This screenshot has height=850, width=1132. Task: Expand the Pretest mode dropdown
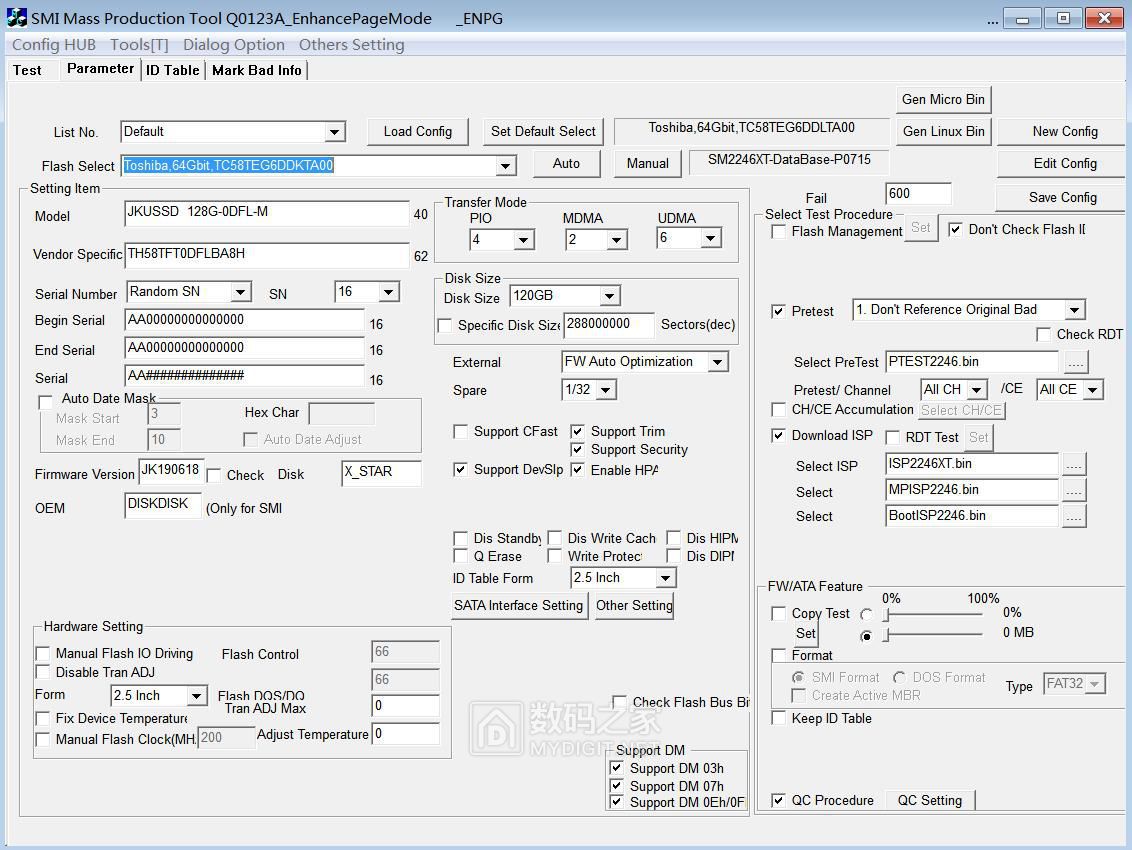tap(1074, 311)
